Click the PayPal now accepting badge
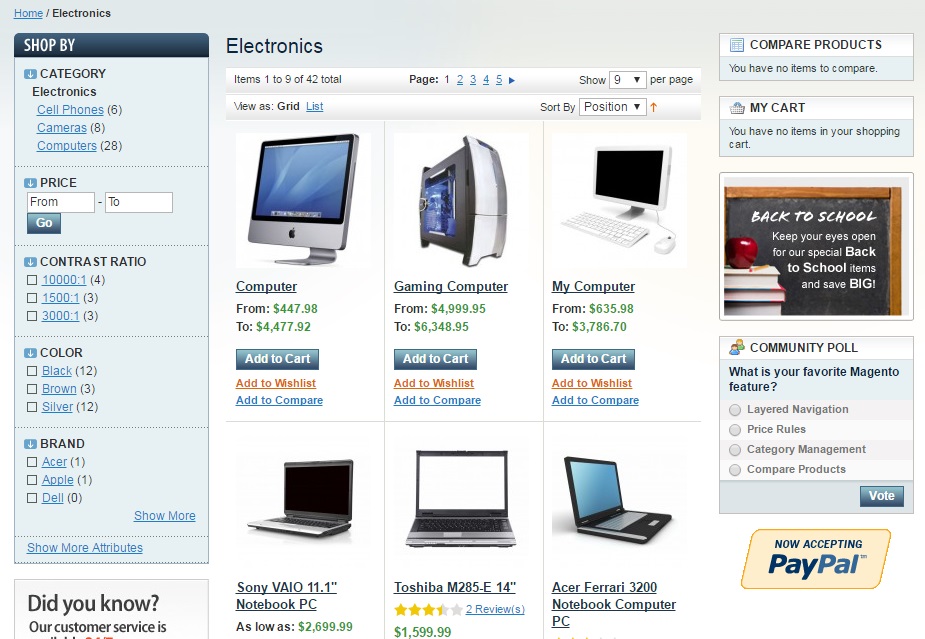Screen dimensions: 925x639 [815, 559]
